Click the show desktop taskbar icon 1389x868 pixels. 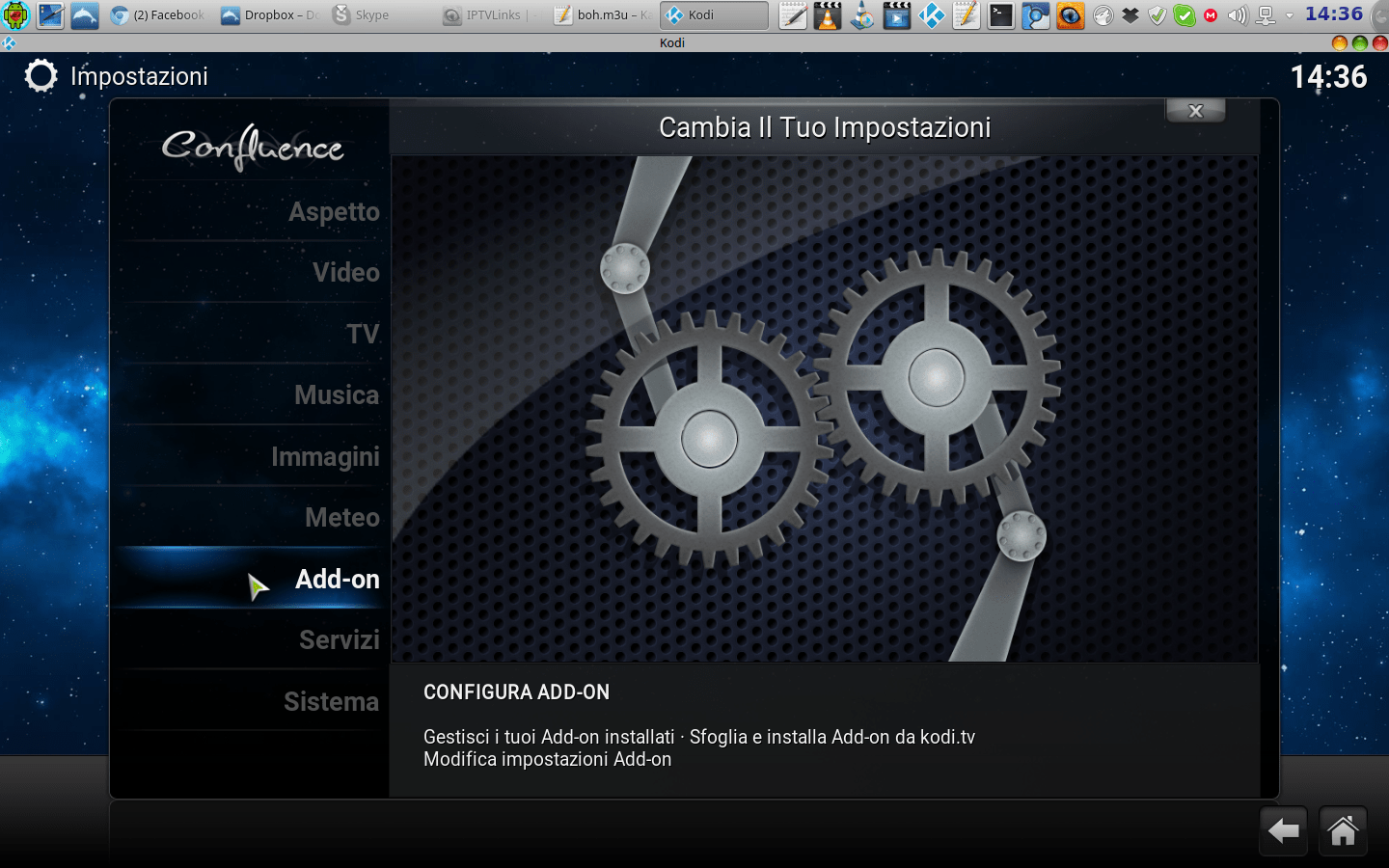click(50, 14)
